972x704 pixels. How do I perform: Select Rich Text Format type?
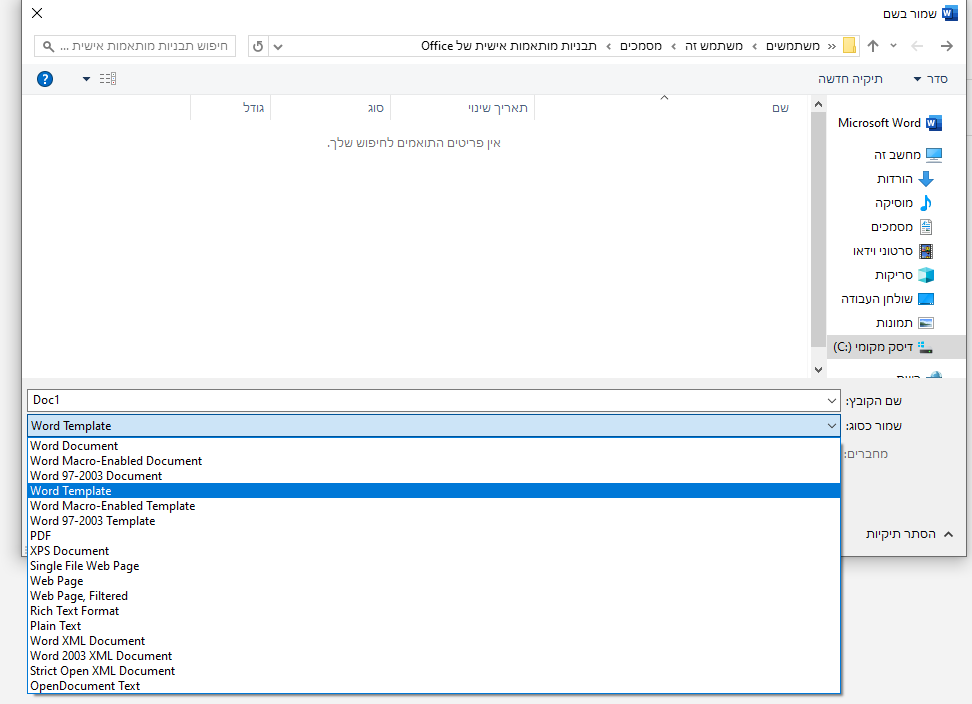(x=434, y=610)
